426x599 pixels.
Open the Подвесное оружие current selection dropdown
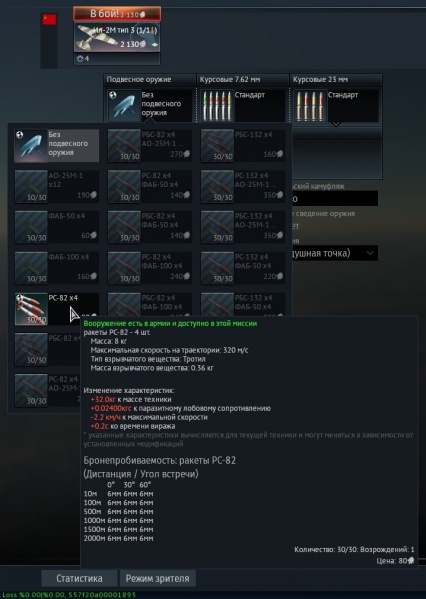point(150,105)
